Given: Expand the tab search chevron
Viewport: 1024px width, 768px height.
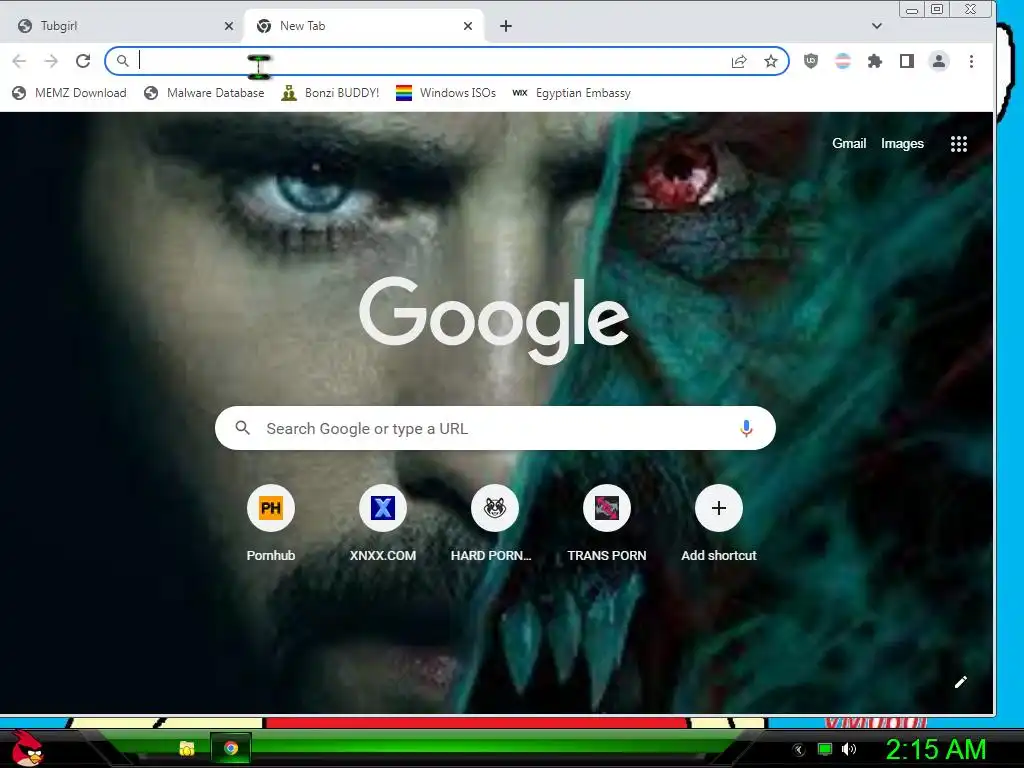Looking at the screenshot, I should 876,26.
